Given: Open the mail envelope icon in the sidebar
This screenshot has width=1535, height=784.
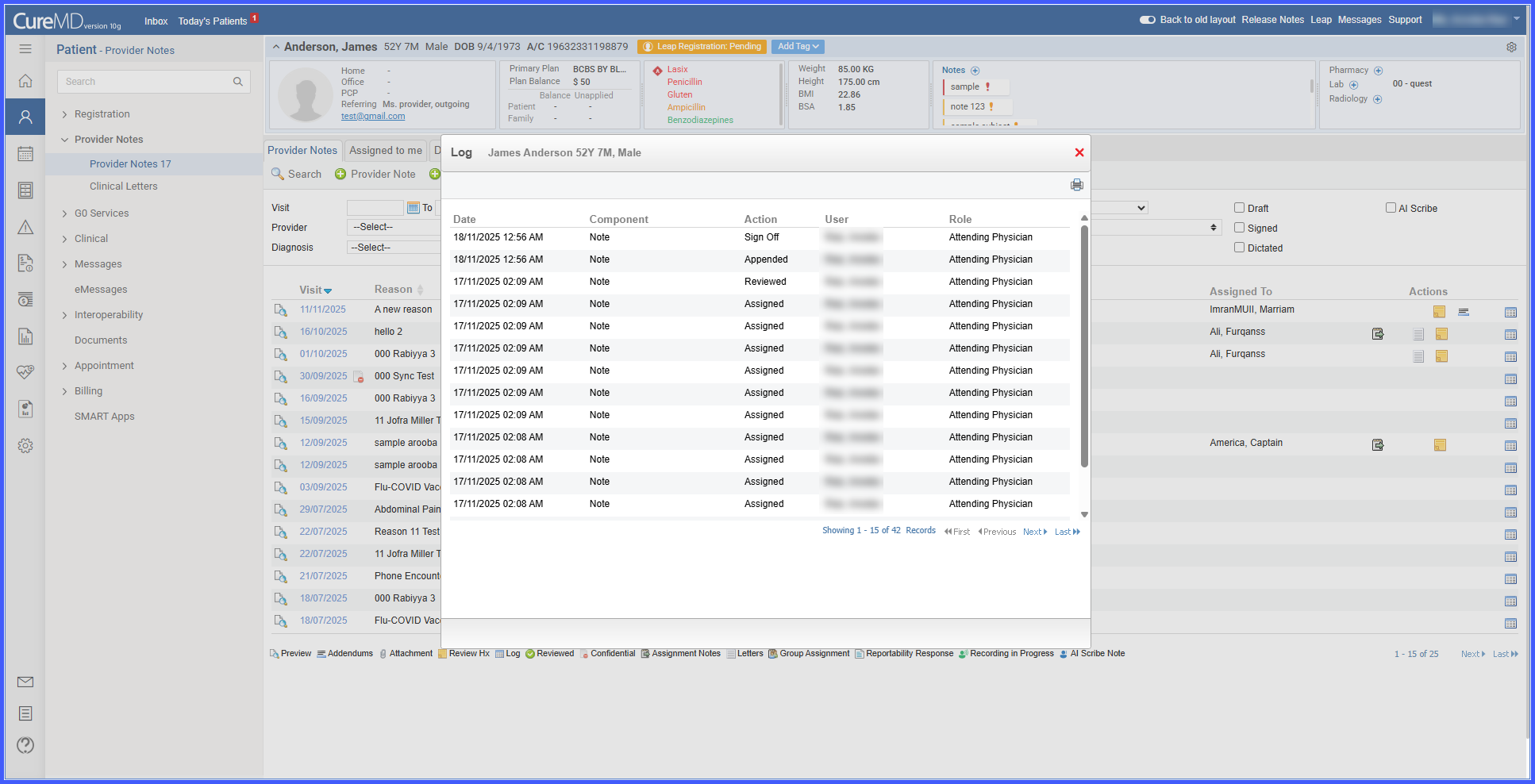Looking at the screenshot, I should (x=25, y=682).
